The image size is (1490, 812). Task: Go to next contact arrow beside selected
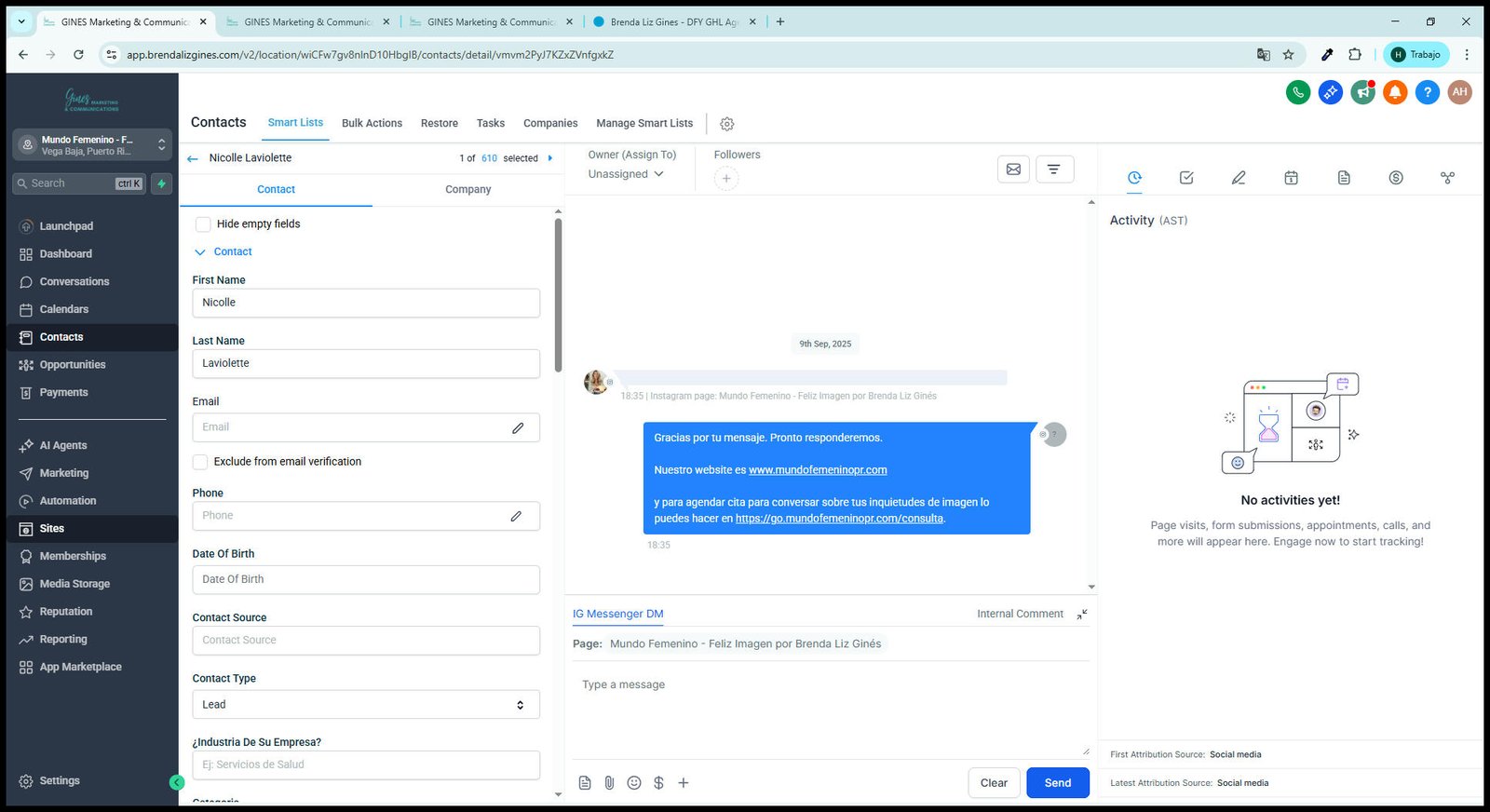tap(550, 158)
